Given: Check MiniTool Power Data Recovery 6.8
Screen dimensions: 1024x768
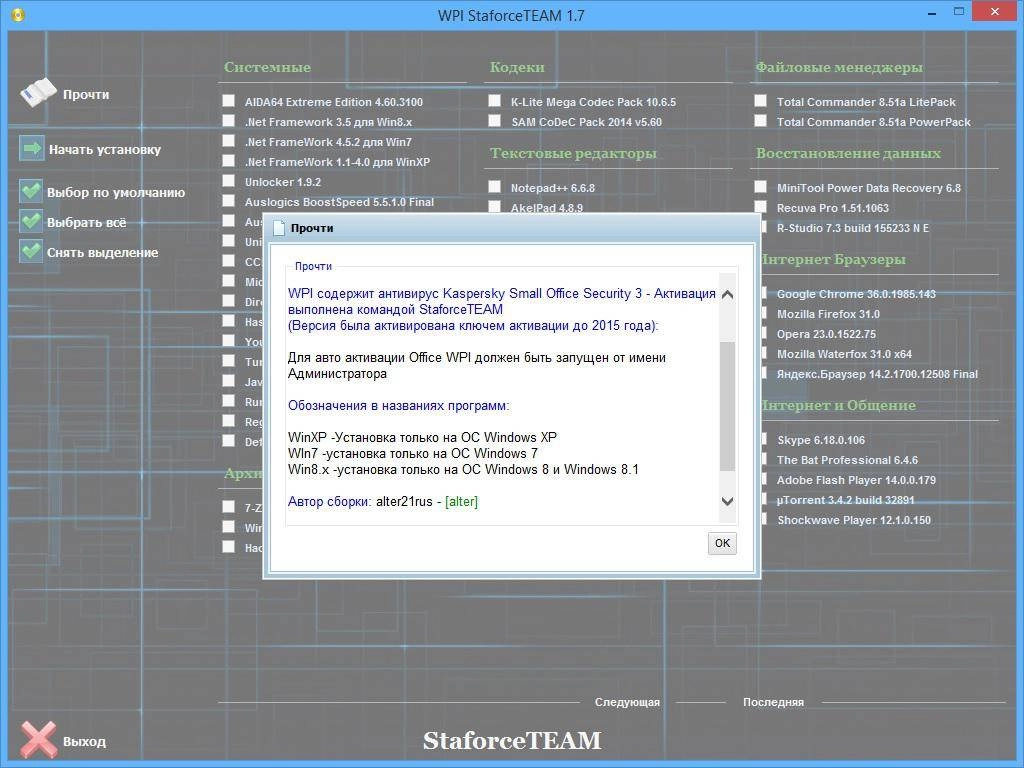Looking at the screenshot, I should [760, 187].
